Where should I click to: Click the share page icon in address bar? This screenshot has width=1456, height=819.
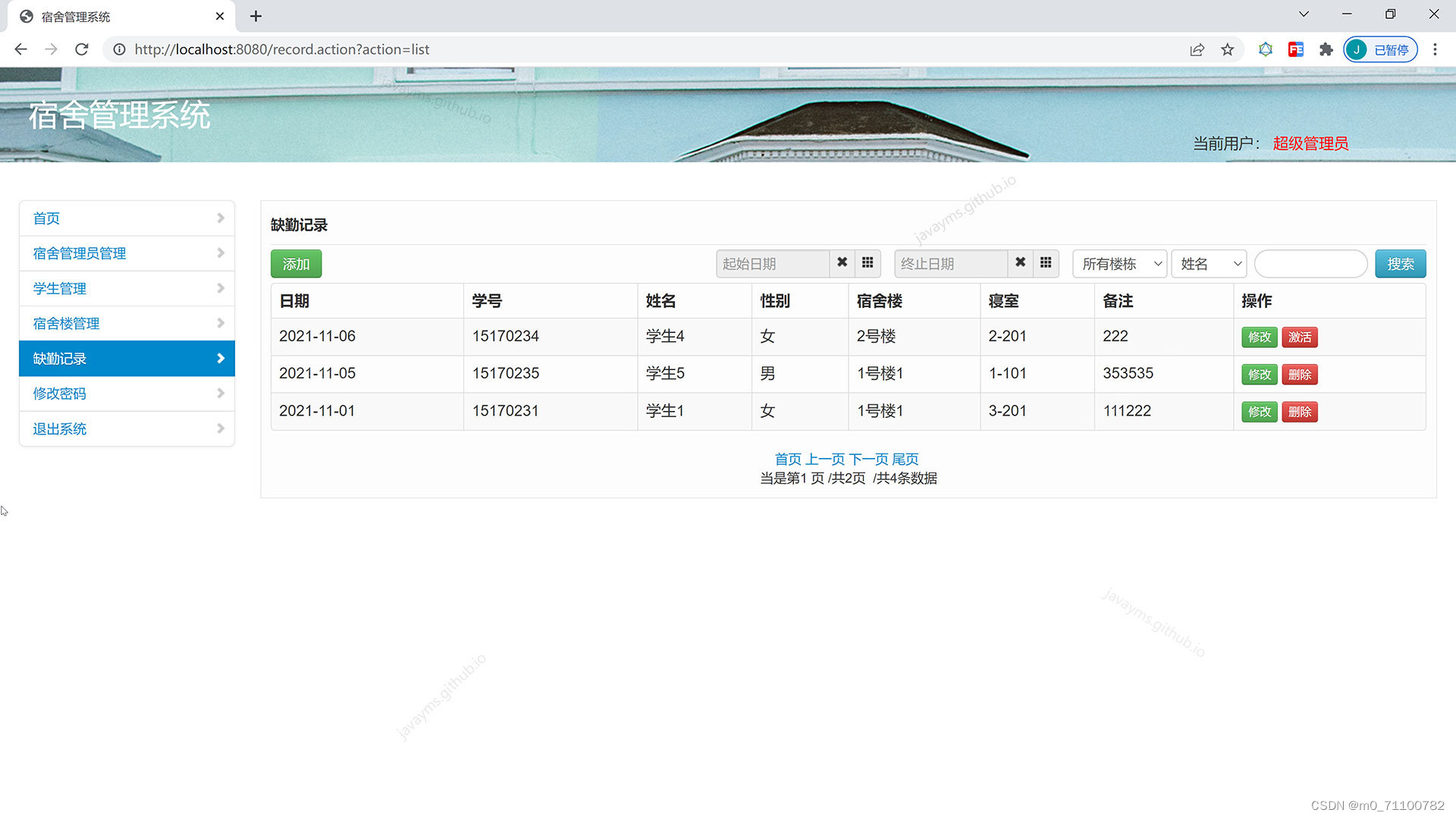point(1197,49)
